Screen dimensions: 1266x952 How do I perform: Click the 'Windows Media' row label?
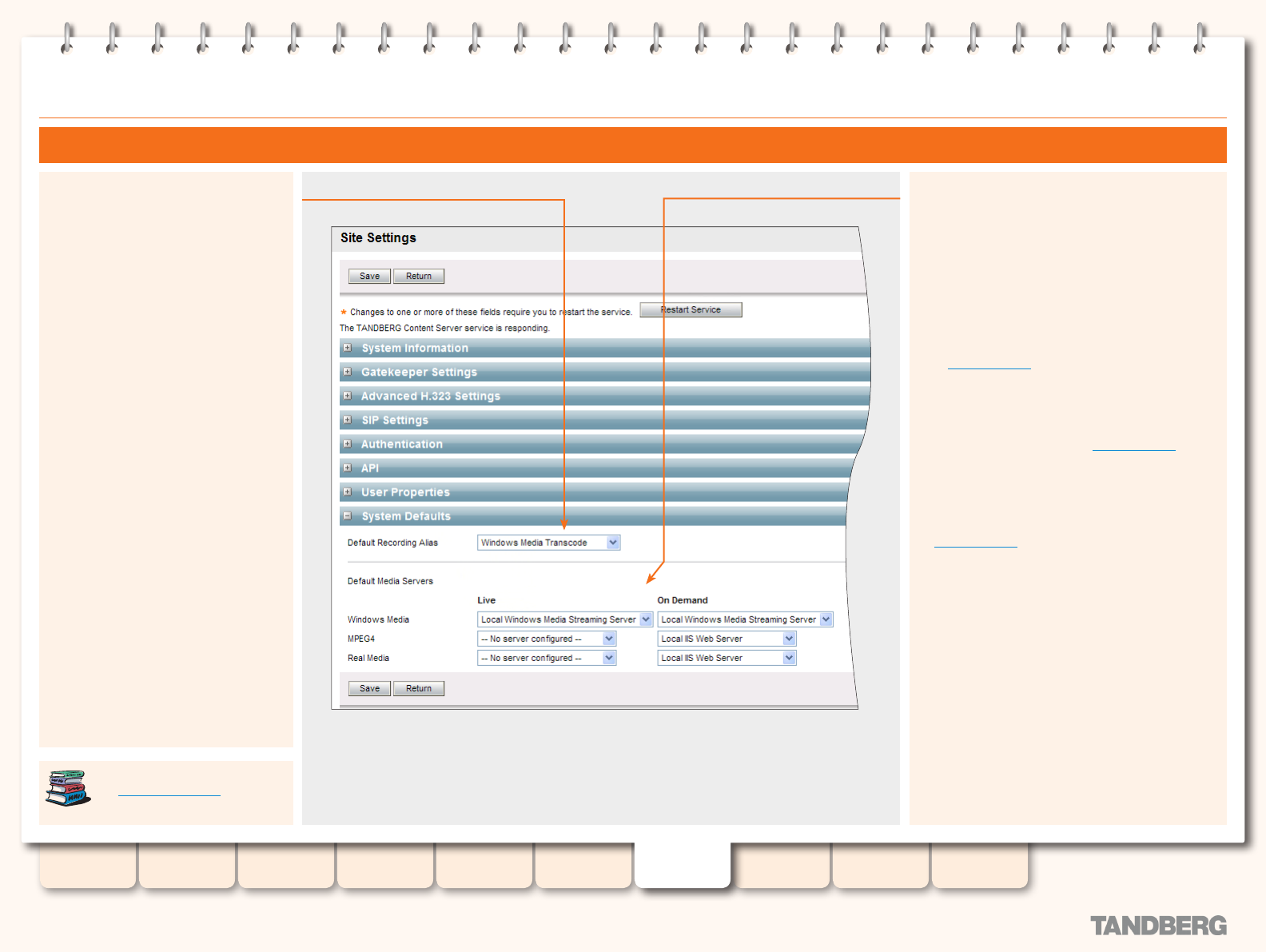click(378, 619)
